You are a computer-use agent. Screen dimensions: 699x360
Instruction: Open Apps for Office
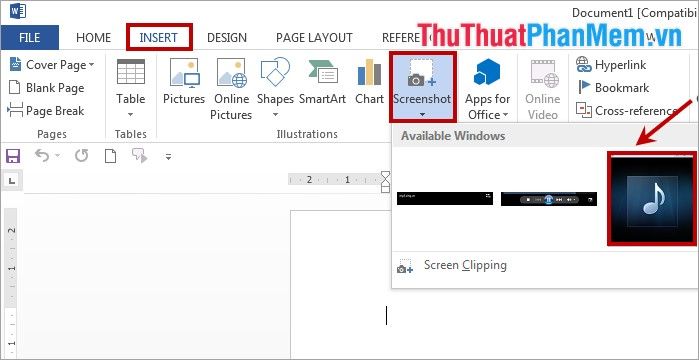[487, 89]
